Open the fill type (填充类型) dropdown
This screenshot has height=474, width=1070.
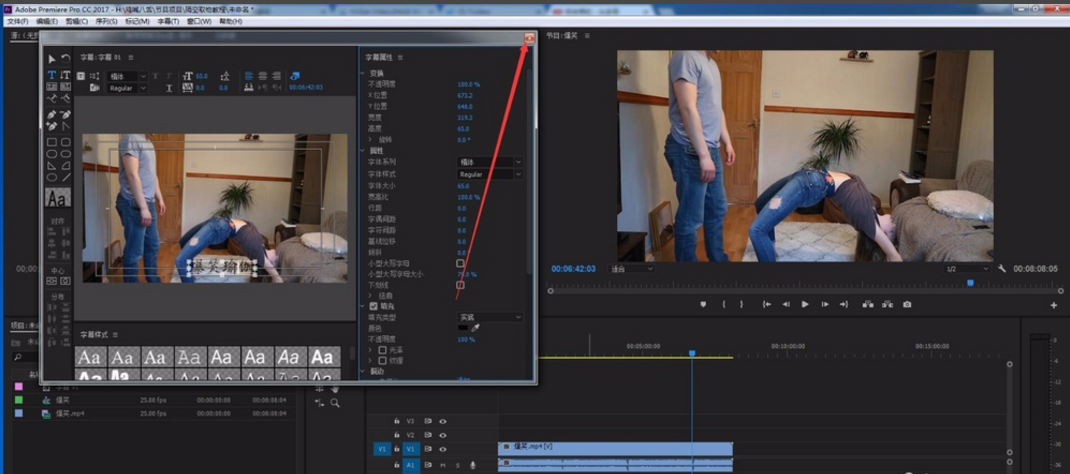[489, 317]
